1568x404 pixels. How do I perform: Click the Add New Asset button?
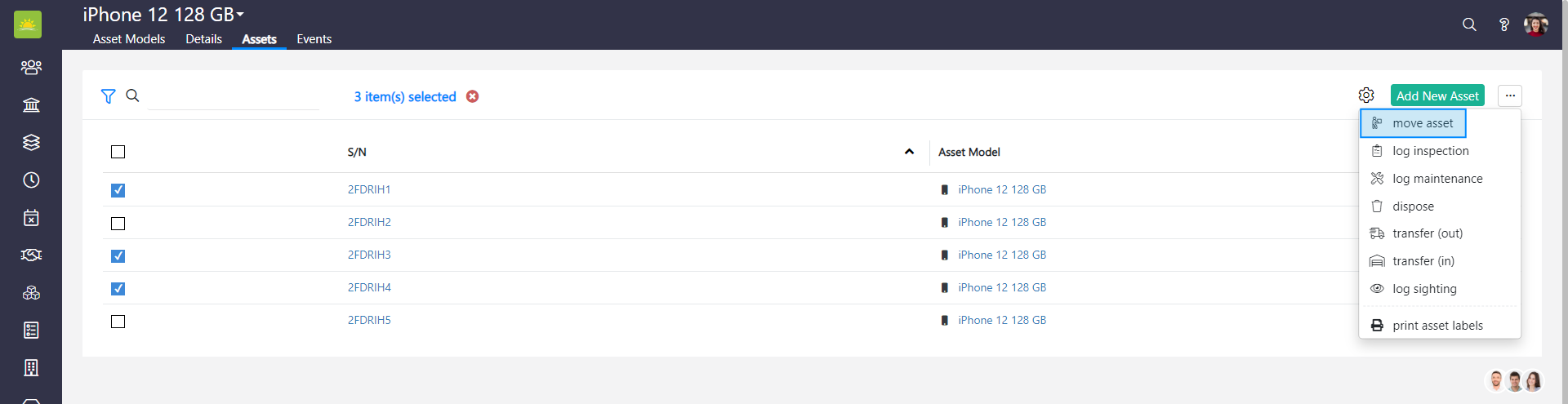[x=1437, y=95]
